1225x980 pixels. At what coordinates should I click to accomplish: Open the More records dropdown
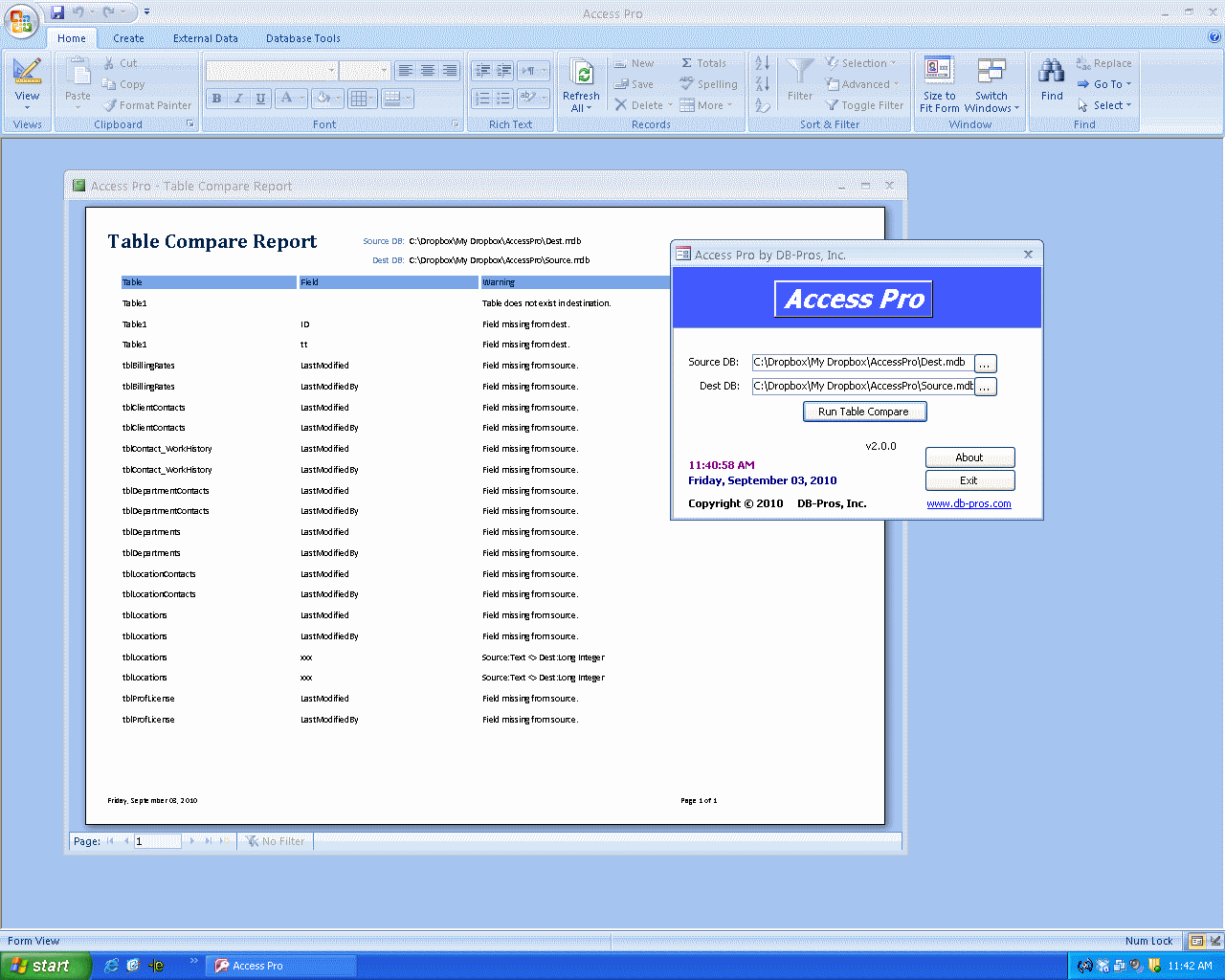pyautogui.click(x=706, y=105)
